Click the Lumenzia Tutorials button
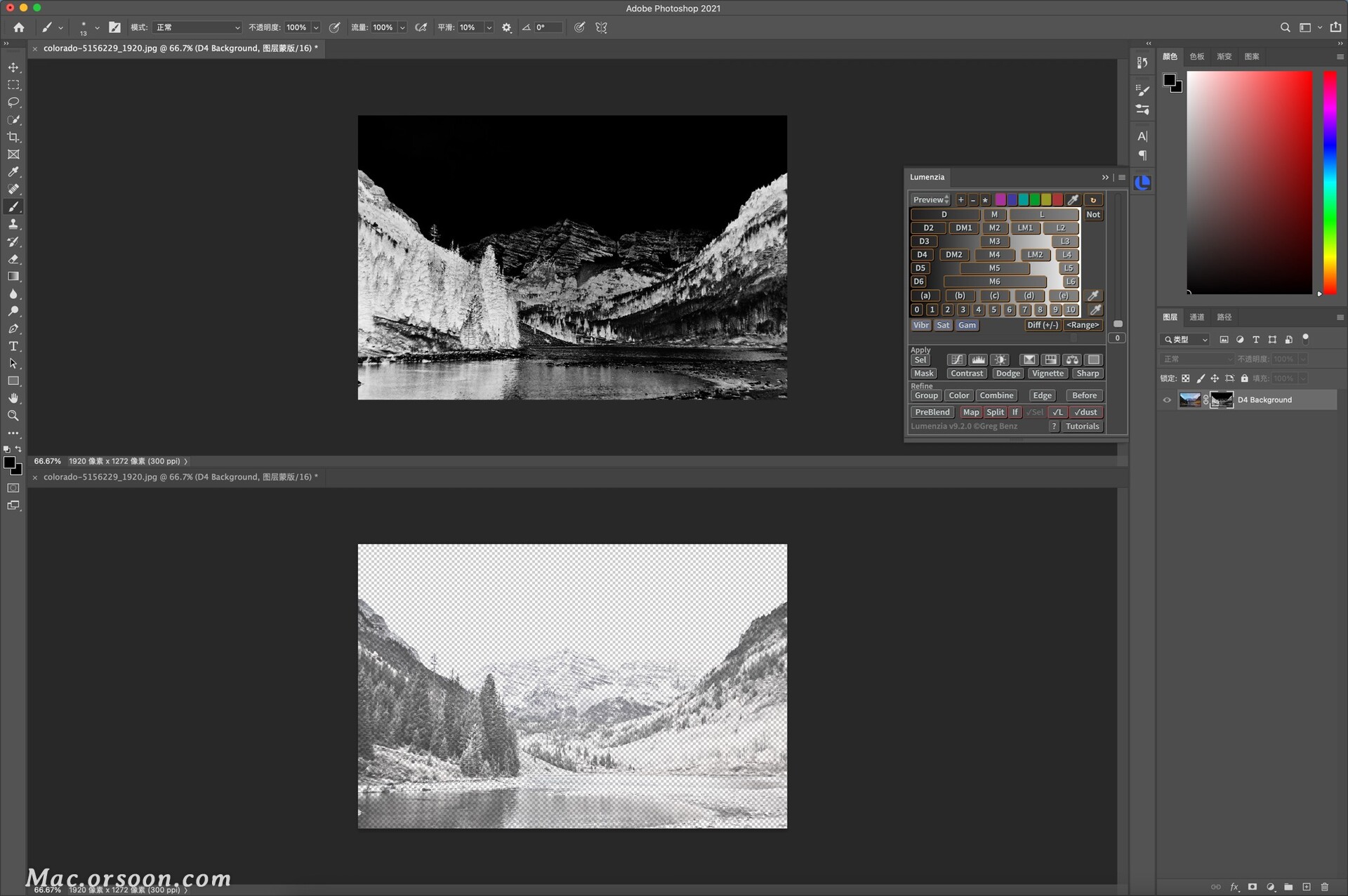 pos(1082,426)
